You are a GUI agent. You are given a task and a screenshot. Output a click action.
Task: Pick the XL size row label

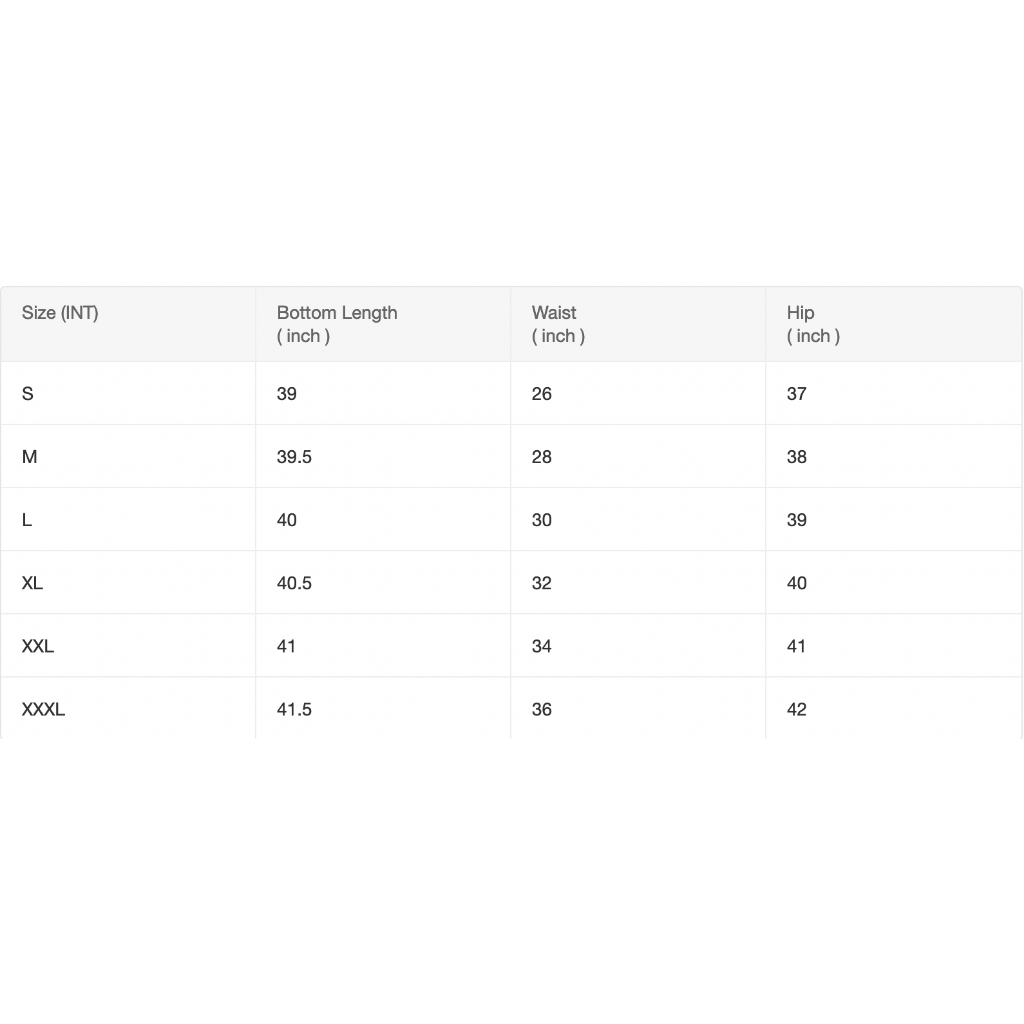pos(32,583)
